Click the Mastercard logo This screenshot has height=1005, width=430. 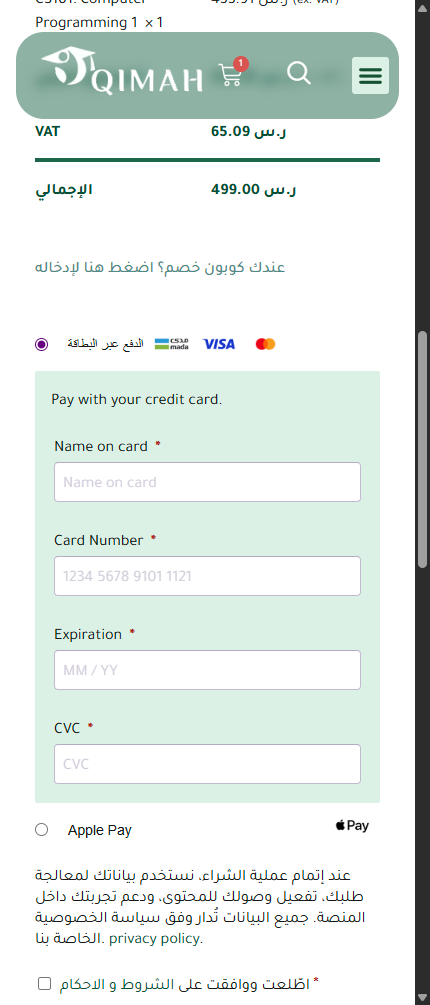pos(265,344)
